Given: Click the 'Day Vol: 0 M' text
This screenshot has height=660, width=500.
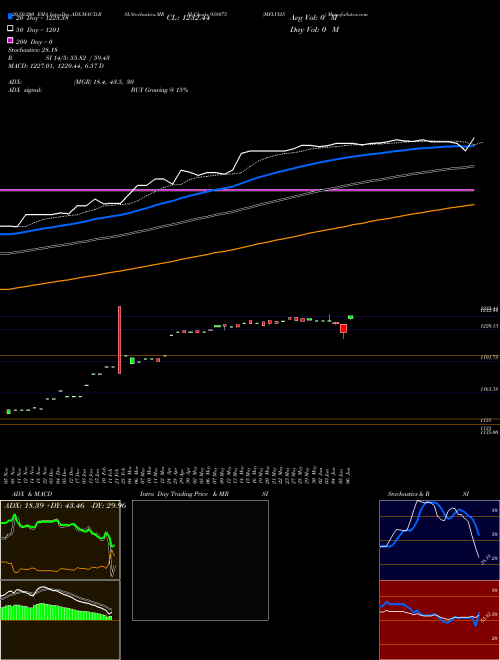Looking at the screenshot, I should (x=314, y=30).
